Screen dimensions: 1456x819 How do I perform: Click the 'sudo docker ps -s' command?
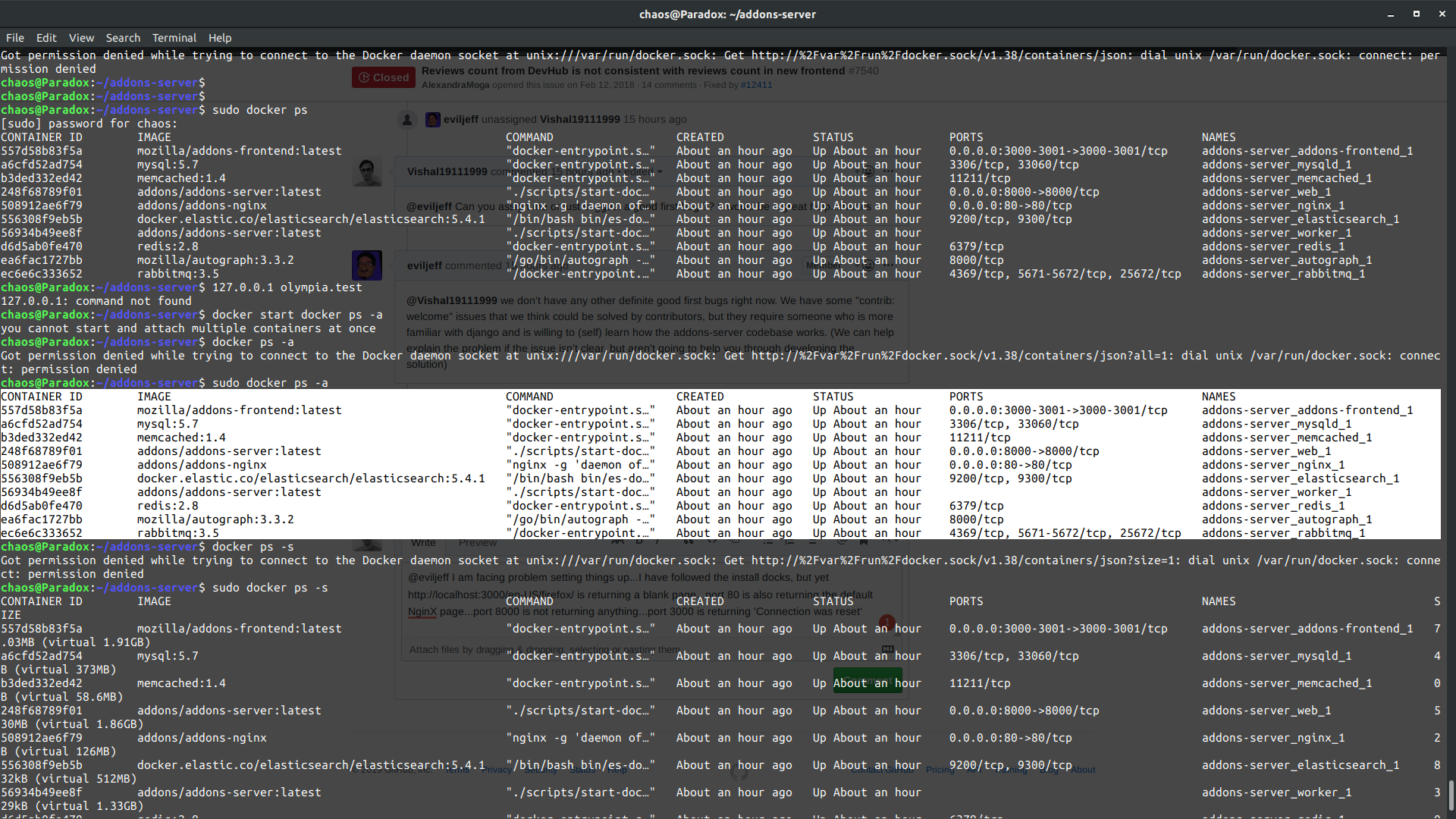pyautogui.click(x=270, y=588)
